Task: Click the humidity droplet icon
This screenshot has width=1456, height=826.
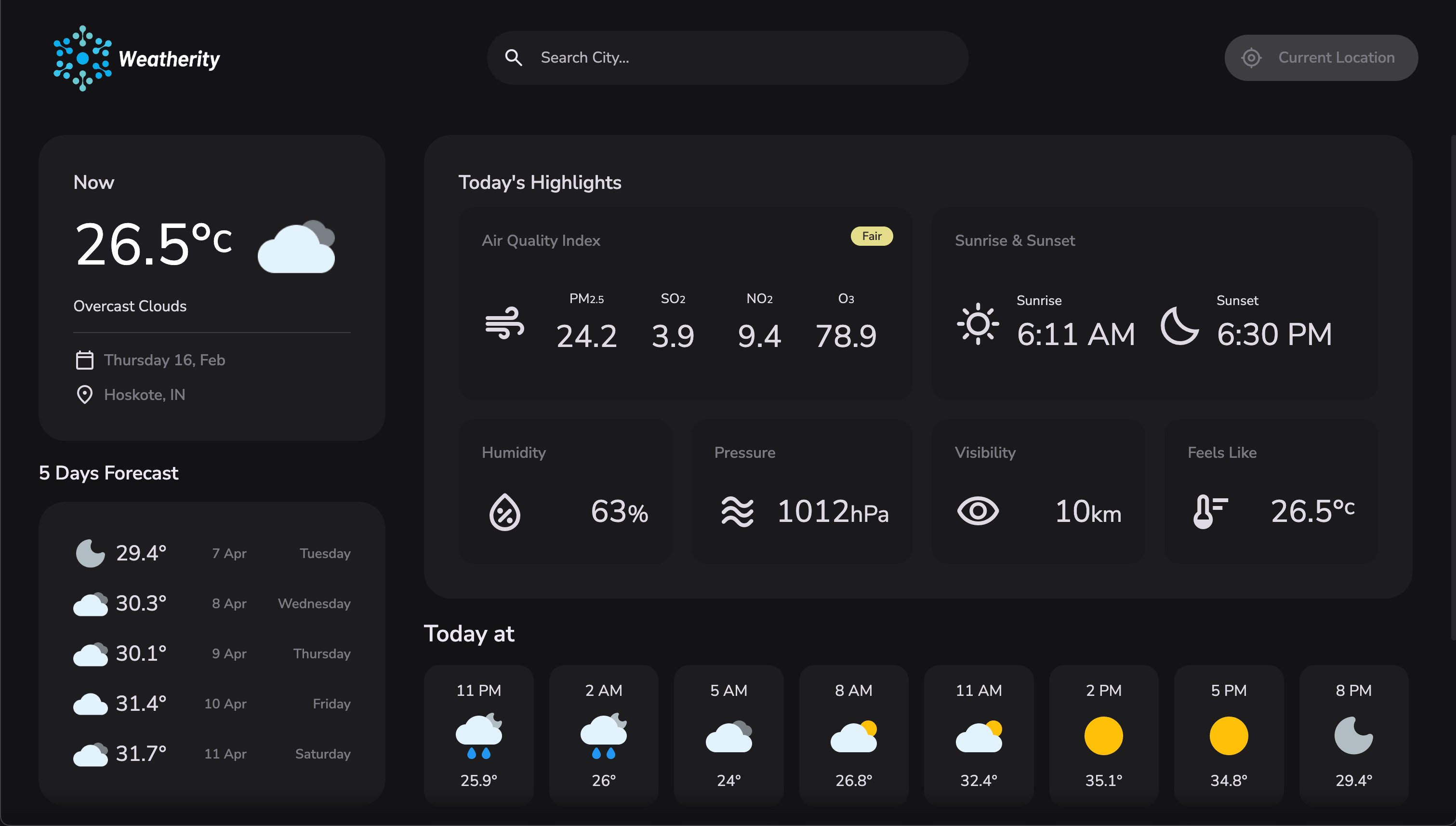Action: pos(505,511)
